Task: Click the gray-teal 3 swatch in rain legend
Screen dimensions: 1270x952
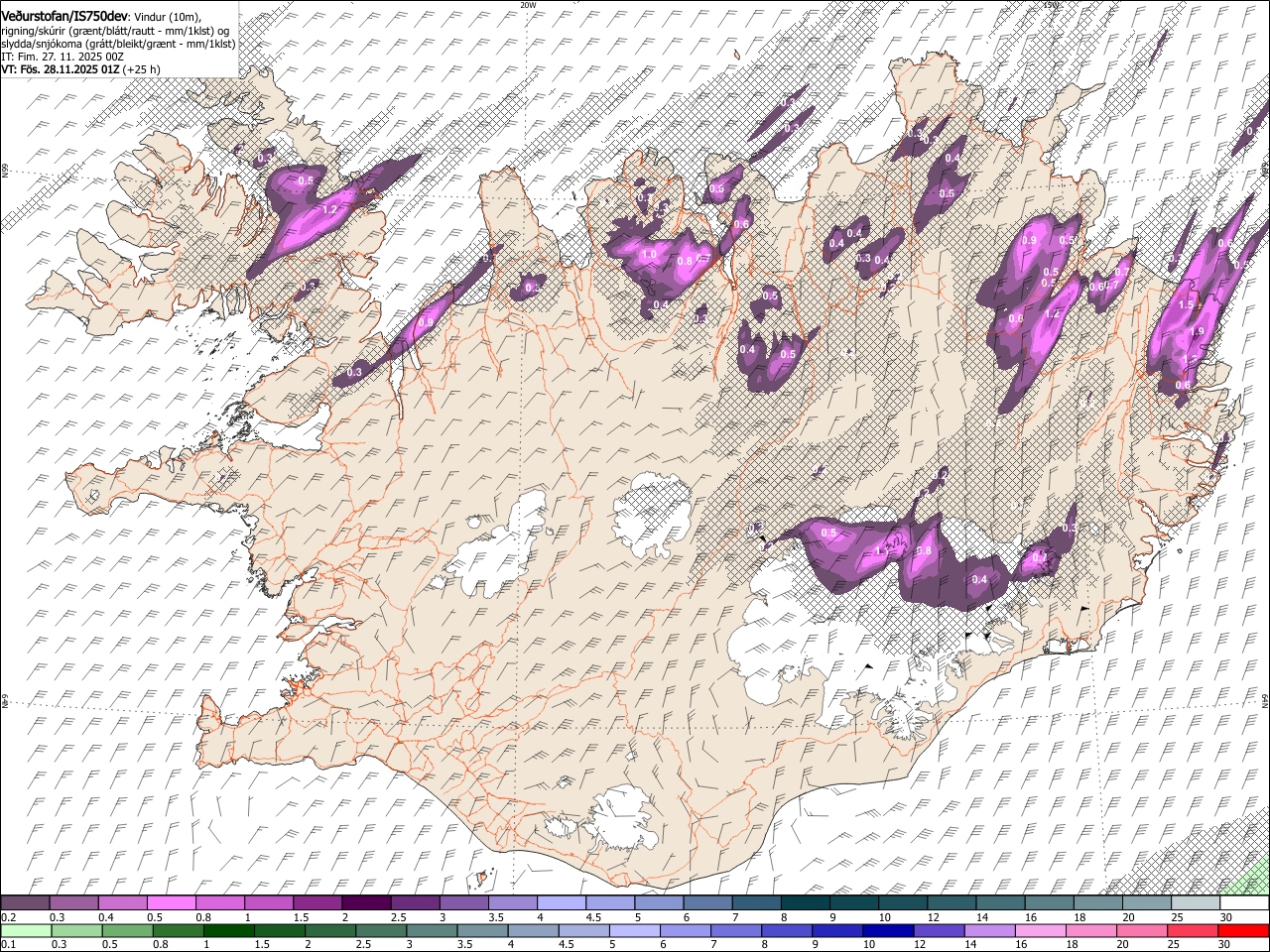Action: tap(432, 931)
